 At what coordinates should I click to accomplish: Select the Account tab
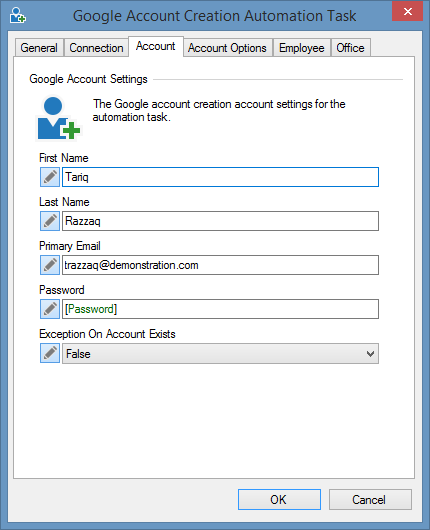click(156, 46)
